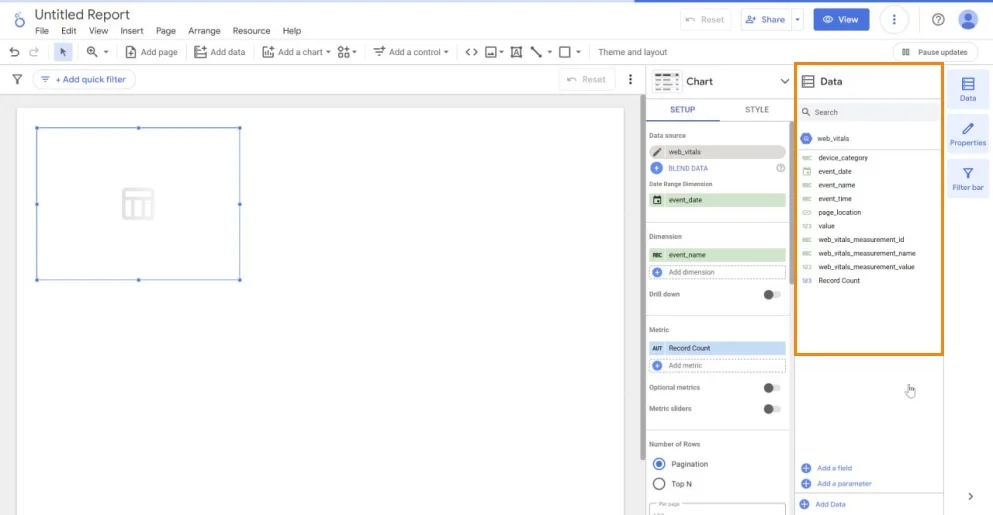Open the canvas three-dot options menu
The height and width of the screenshot is (515, 993).
click(630, 79)
